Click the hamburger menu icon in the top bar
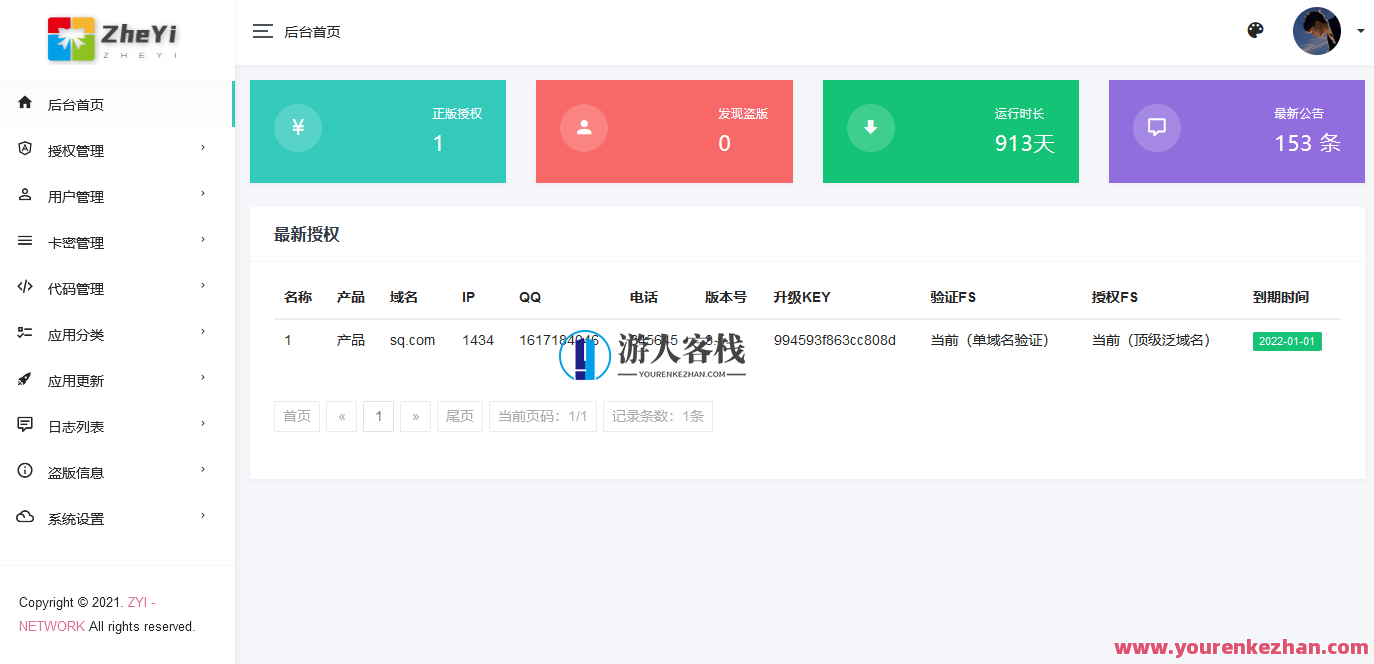 tap(262, 31)
